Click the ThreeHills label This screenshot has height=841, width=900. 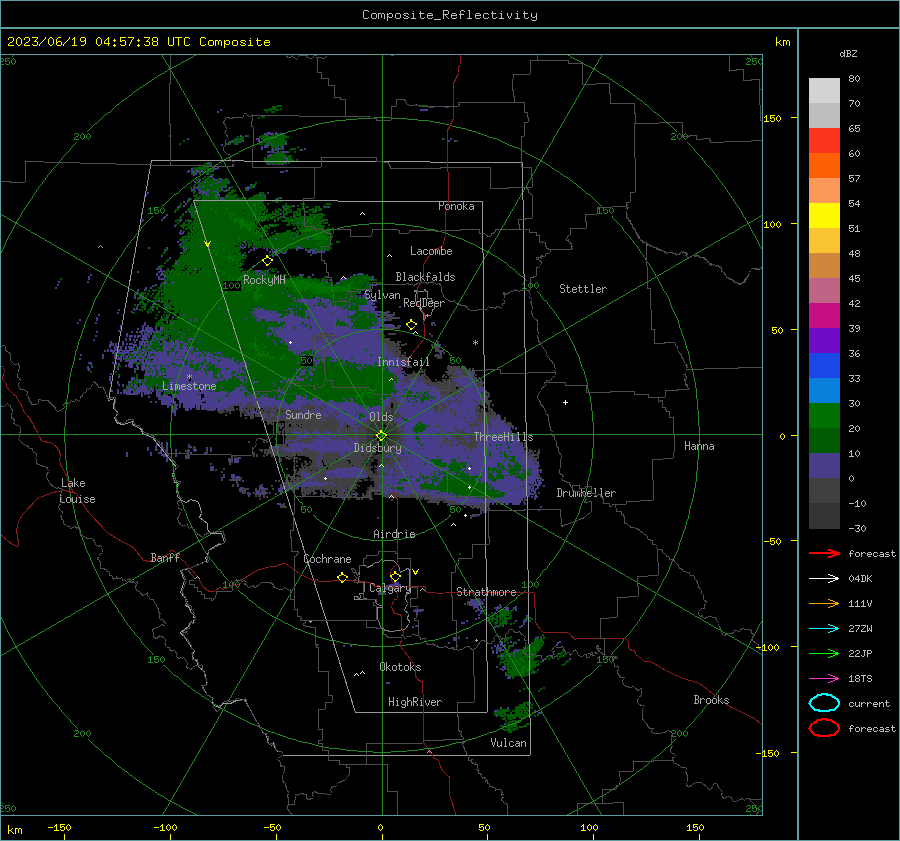click(503, 437)
